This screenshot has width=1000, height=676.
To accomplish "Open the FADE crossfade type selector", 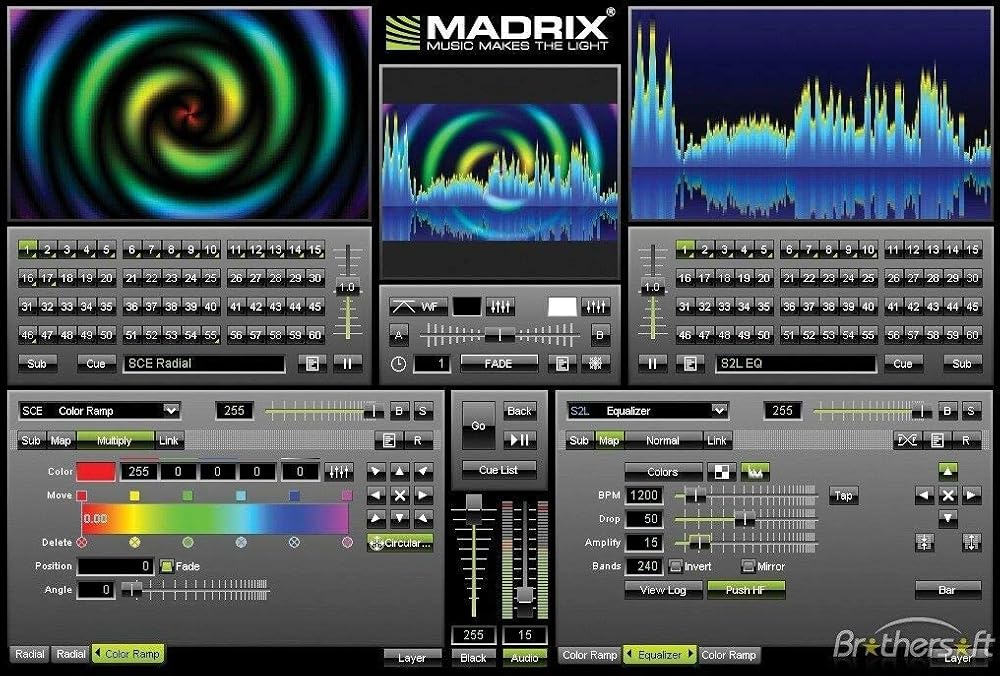I will tap(498, 364).
